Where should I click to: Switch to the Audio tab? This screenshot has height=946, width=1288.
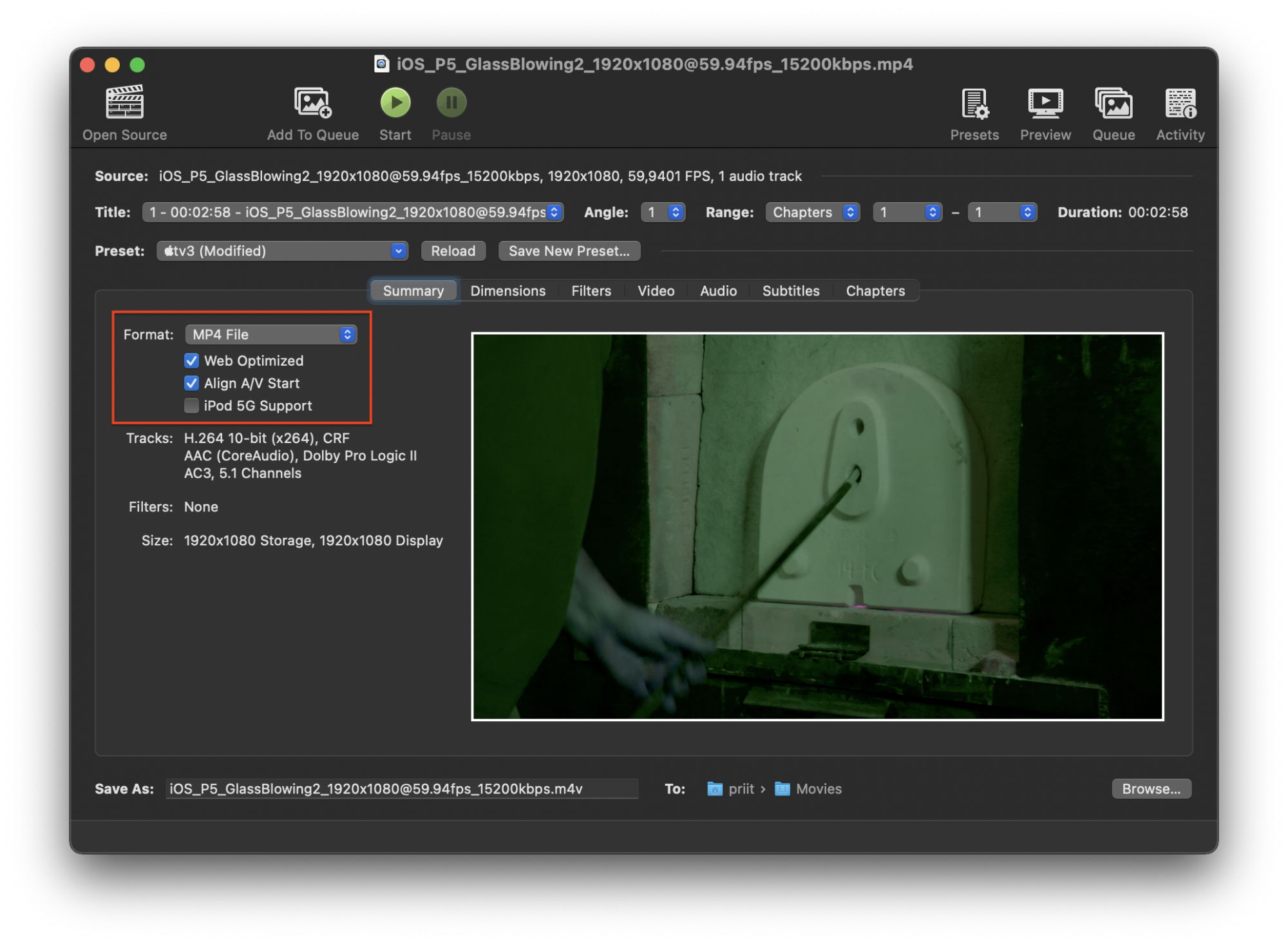pyautogui.click(x=717, y=290)
